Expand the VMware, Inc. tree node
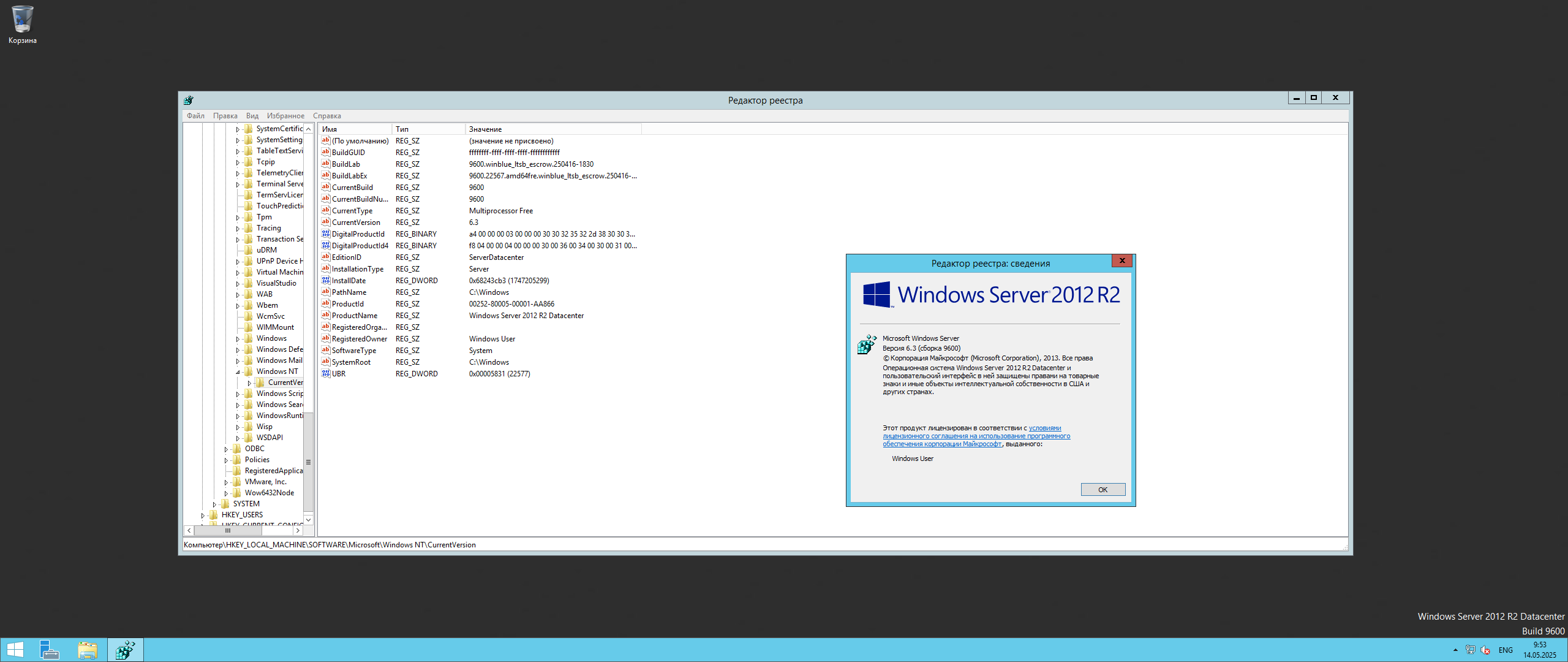Screen dimensions: 1568x662 pyautogui.click(x=226, y=482)
